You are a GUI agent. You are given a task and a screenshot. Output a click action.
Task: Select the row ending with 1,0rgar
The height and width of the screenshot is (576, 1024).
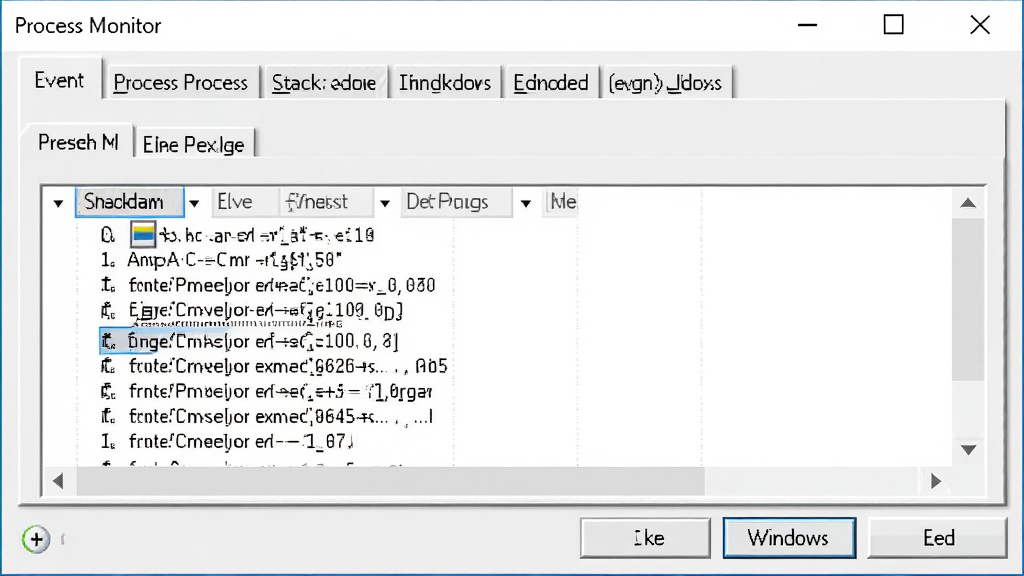click(266, 391)
